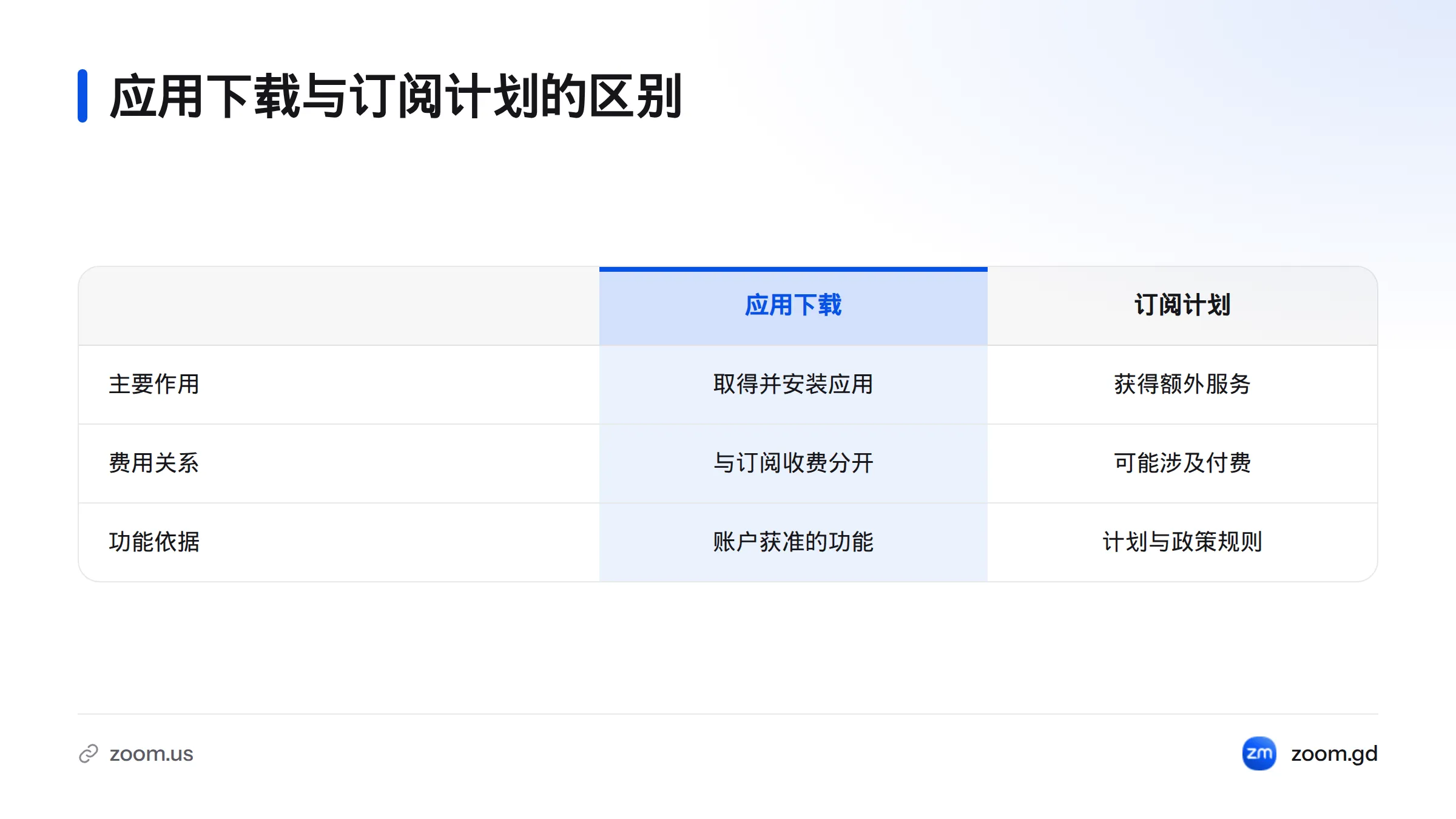Click the link icon beside zoom.us
1456x819 pixels.
[89, 753]
